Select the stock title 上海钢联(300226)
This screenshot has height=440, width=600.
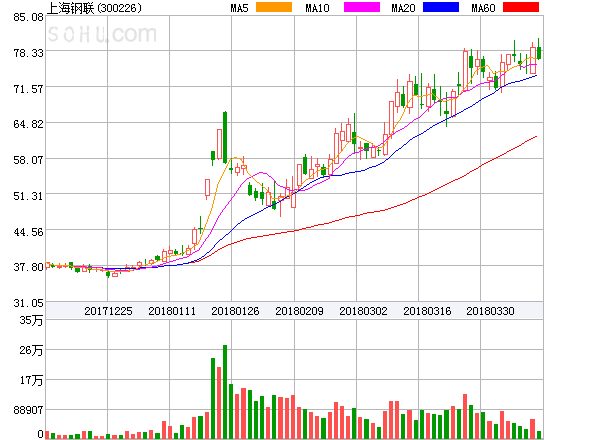coord(94,8)
